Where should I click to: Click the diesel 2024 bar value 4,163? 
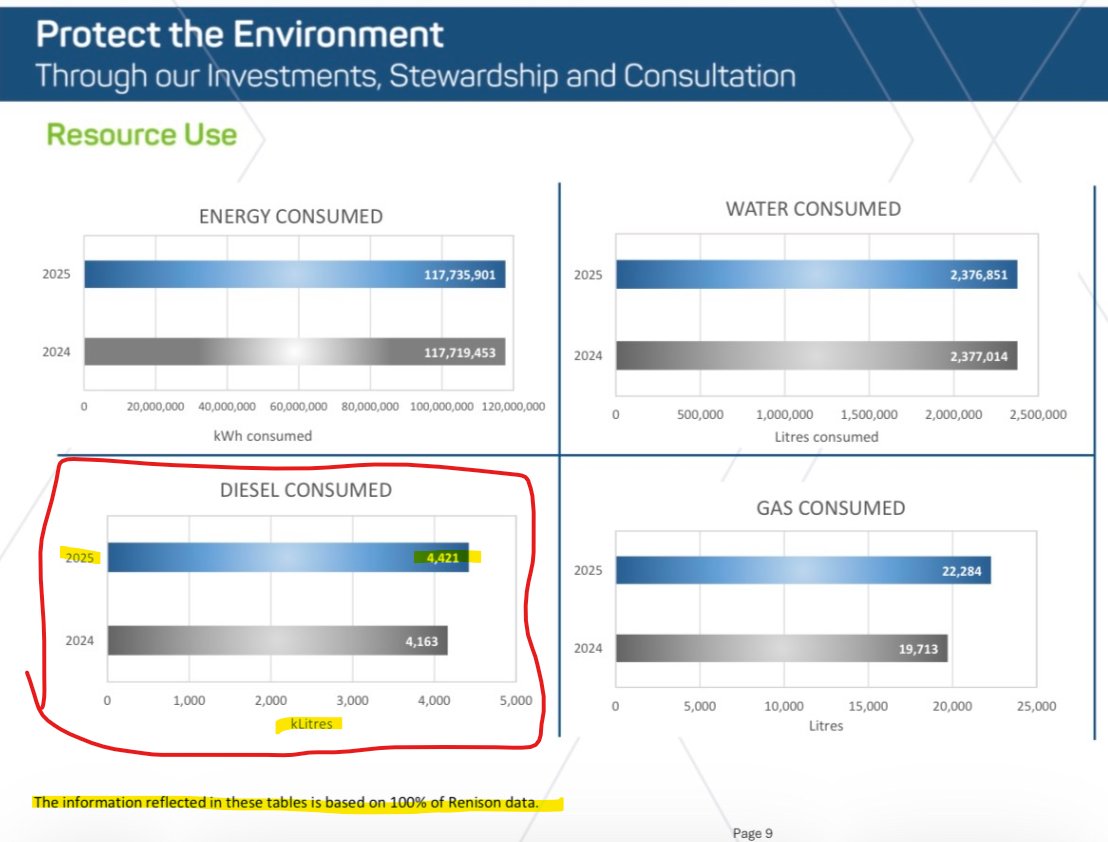point(421,641)
